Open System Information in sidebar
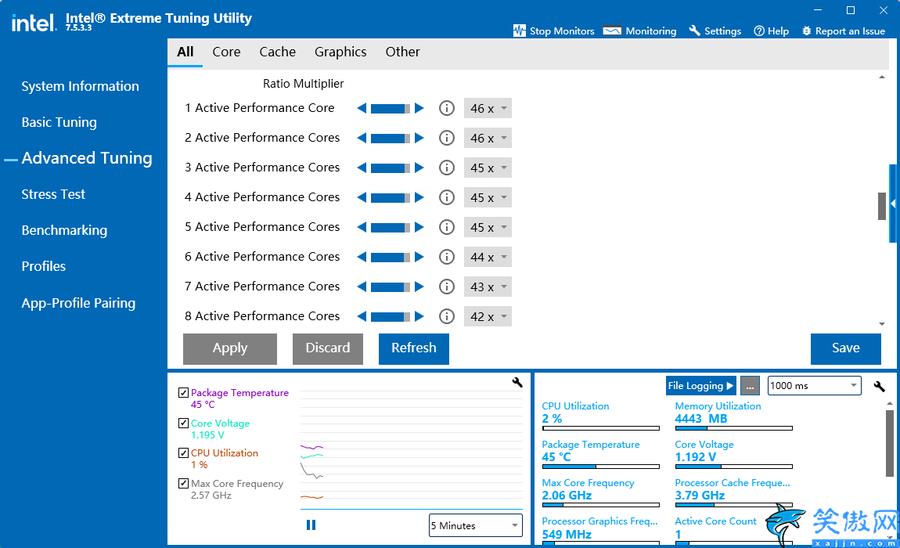The width and height of the screenshot is (900, 548). 80,86
